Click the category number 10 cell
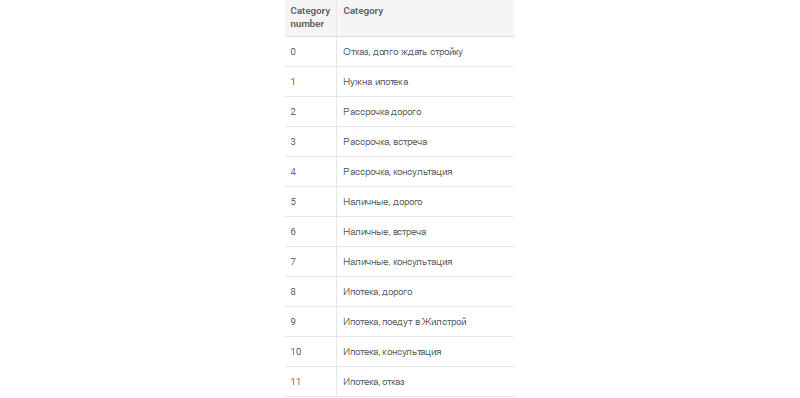This screenshot has height=398, width=800. (310, 352)
